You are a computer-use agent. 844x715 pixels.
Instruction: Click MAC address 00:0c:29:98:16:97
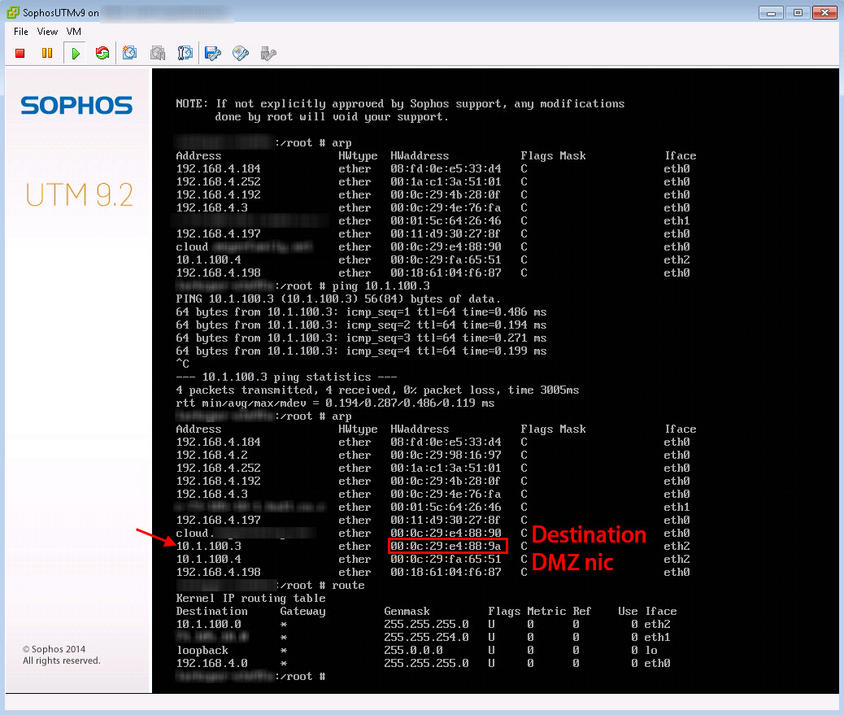coord(446,455)
